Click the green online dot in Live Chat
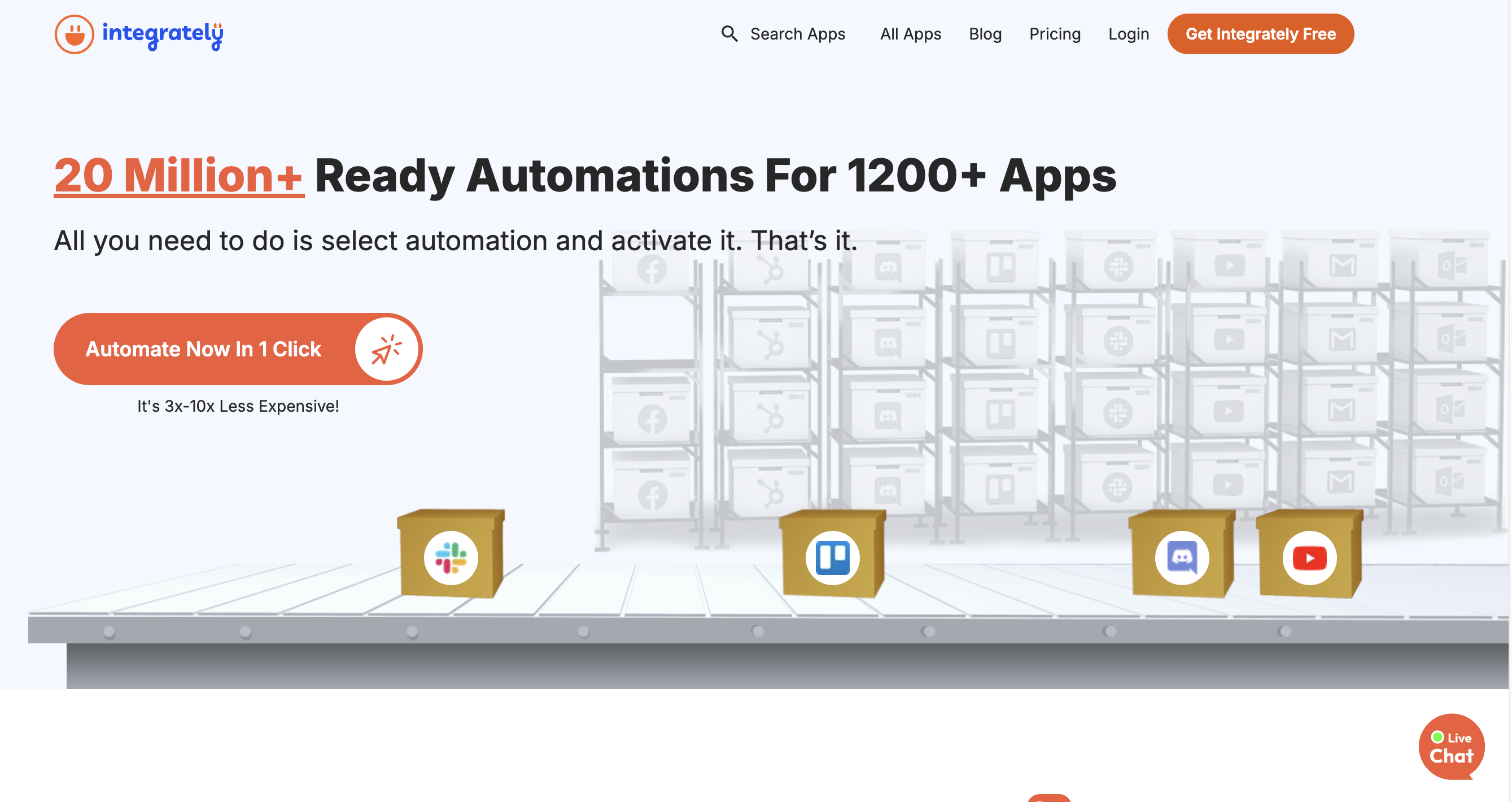This screenshot has width=1512, height=802. pos(1437,737)
